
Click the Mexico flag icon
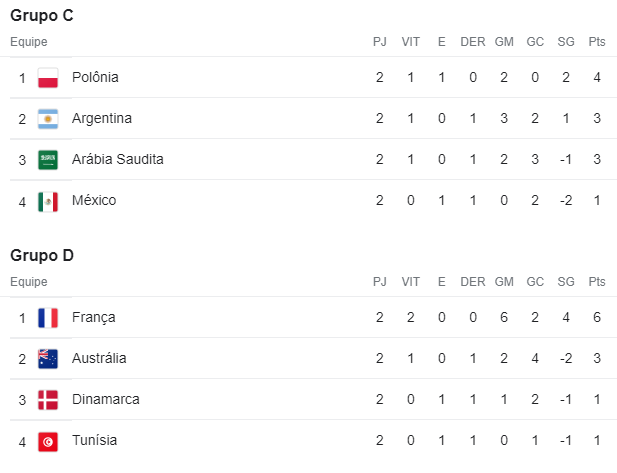(48, 201)
